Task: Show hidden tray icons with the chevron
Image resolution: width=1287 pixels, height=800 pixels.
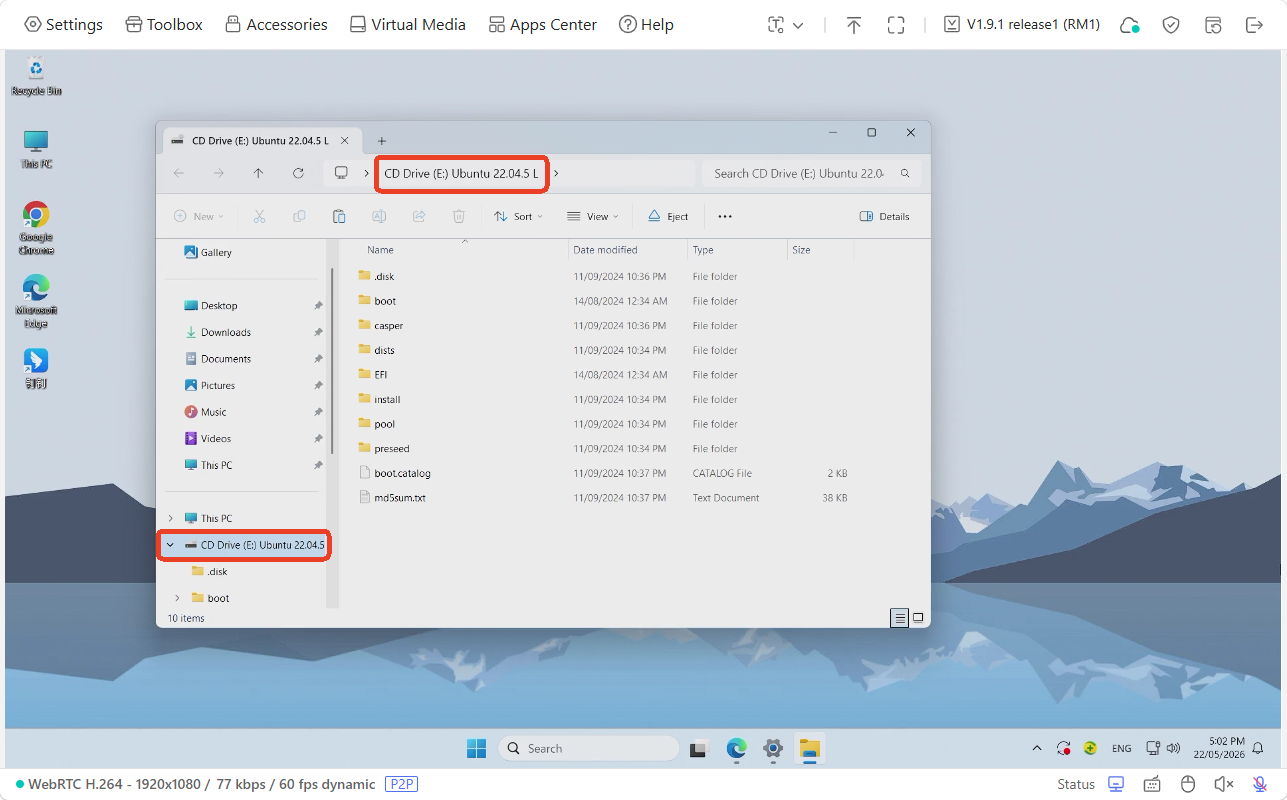Action: (1037, 748)
